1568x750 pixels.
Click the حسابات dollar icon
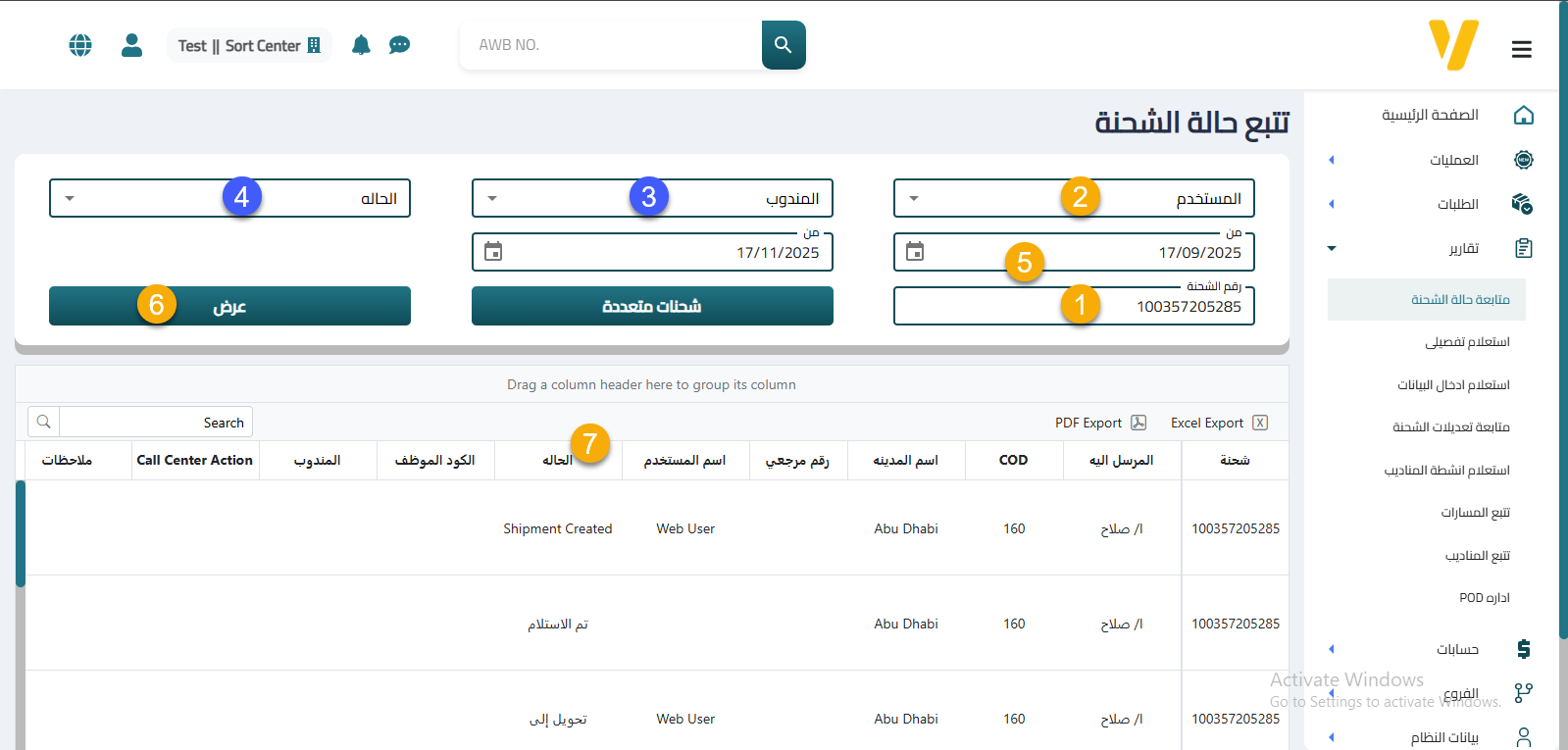tap(1524, 649)
